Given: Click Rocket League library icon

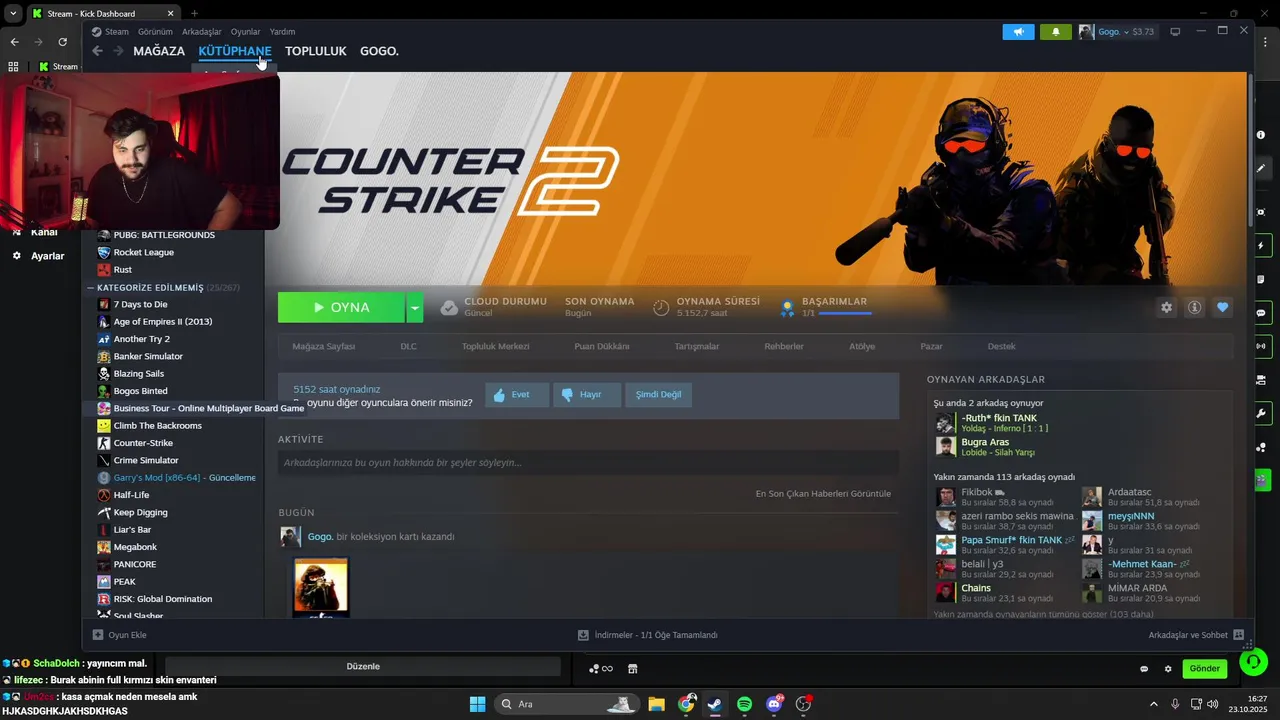Looking at the screenshot, I should click(104, 252).
